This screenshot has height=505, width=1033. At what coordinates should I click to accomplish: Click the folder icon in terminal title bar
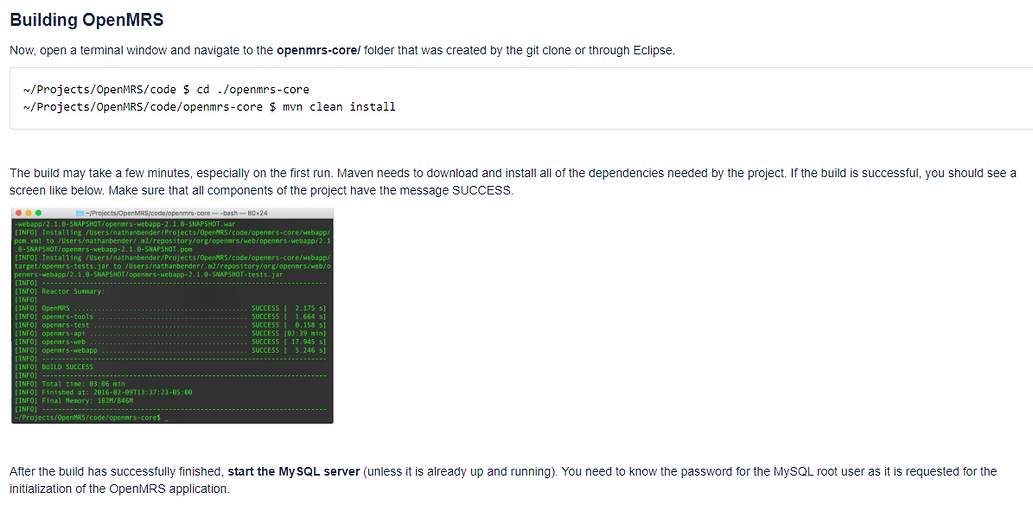(x=81, y=213)
